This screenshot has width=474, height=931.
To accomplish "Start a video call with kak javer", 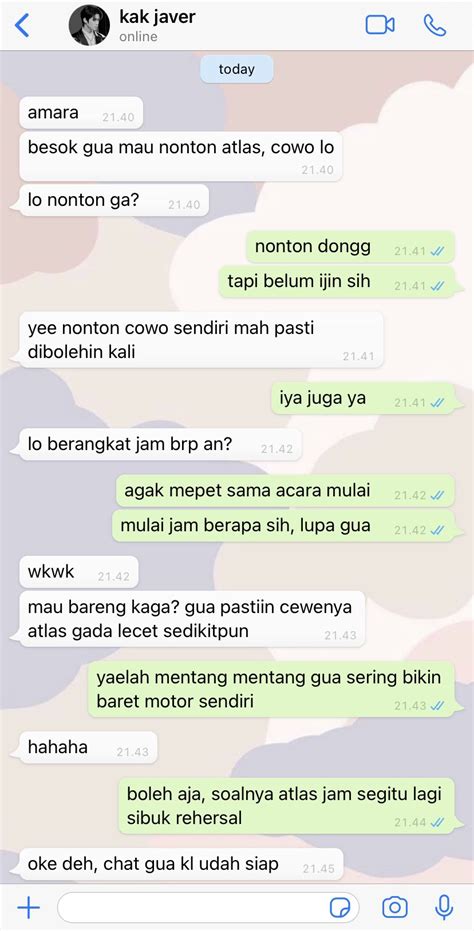I will (x=380, y=25).
